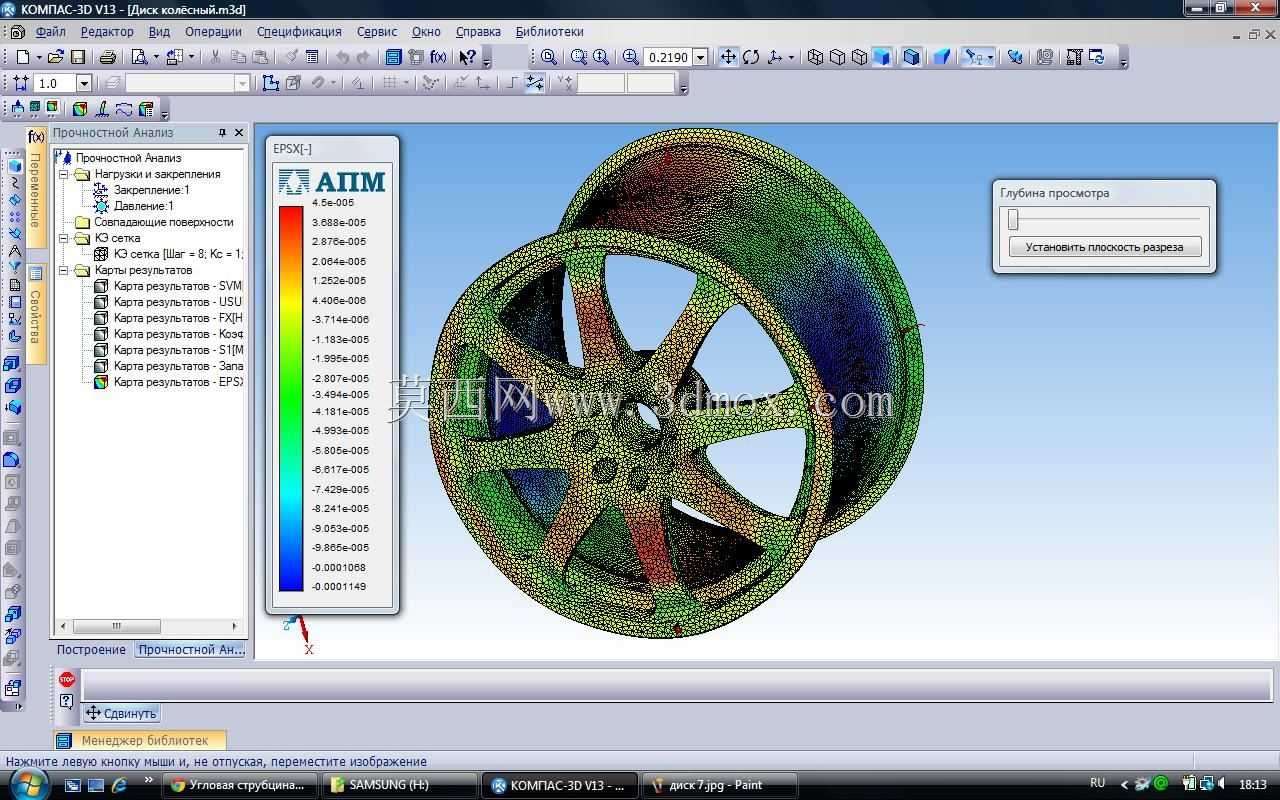
Task: Click the current step icon beside 1.0
Action: click(x=20, y=83)
